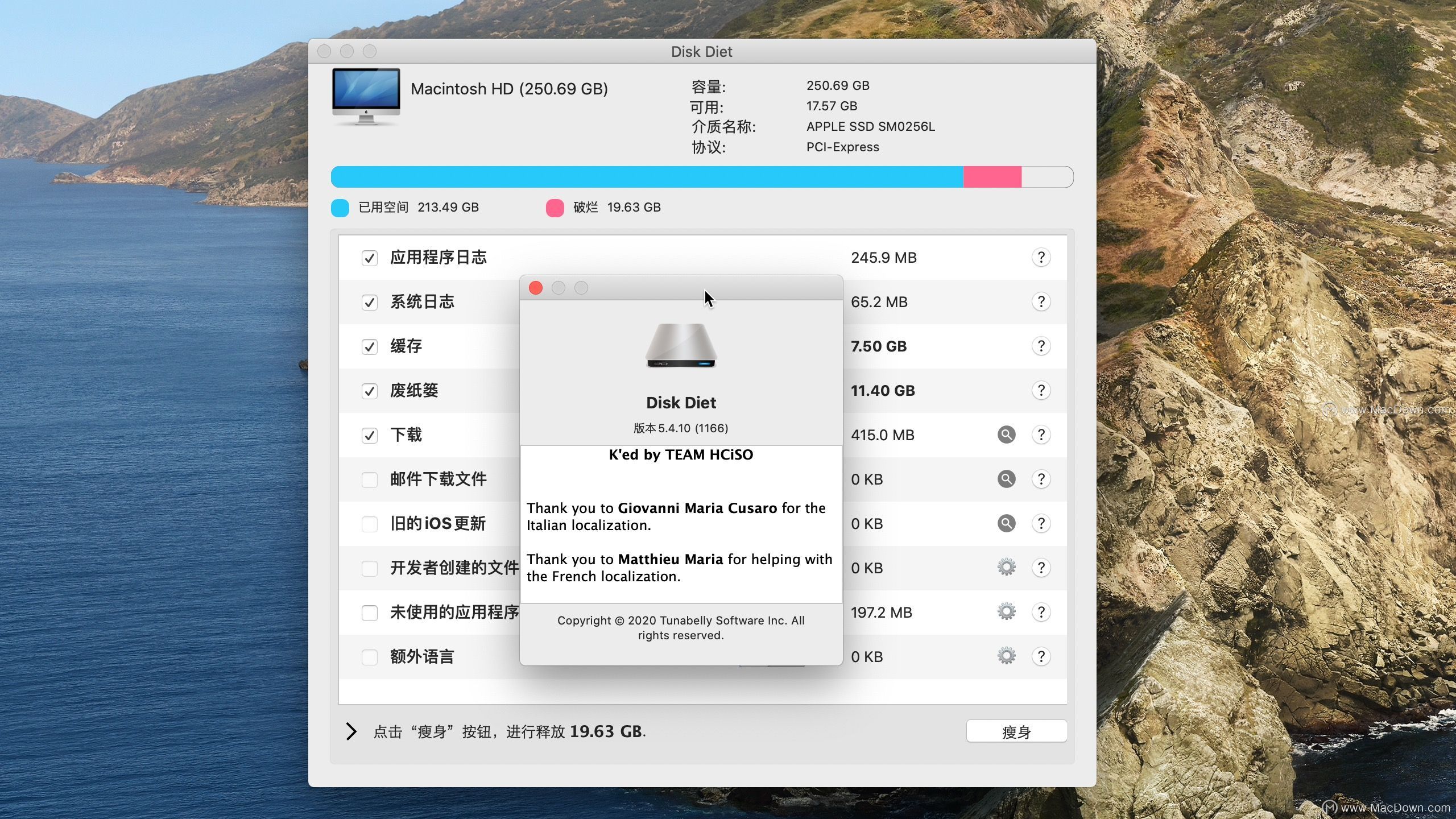Click the 245.9 MB size value

884,258
